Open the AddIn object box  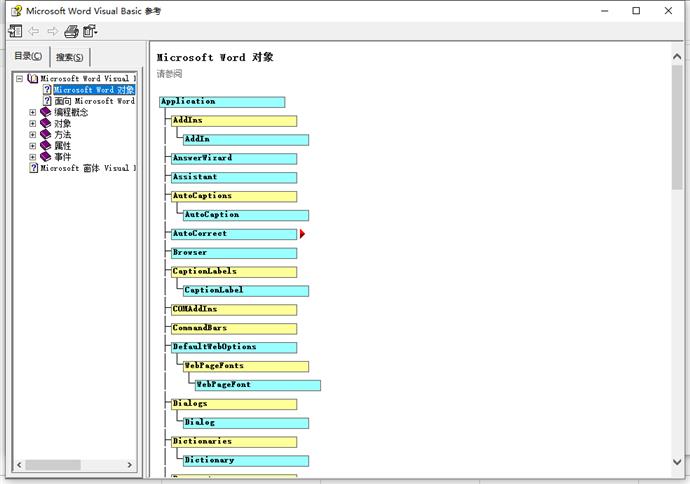tap(246, 139)
